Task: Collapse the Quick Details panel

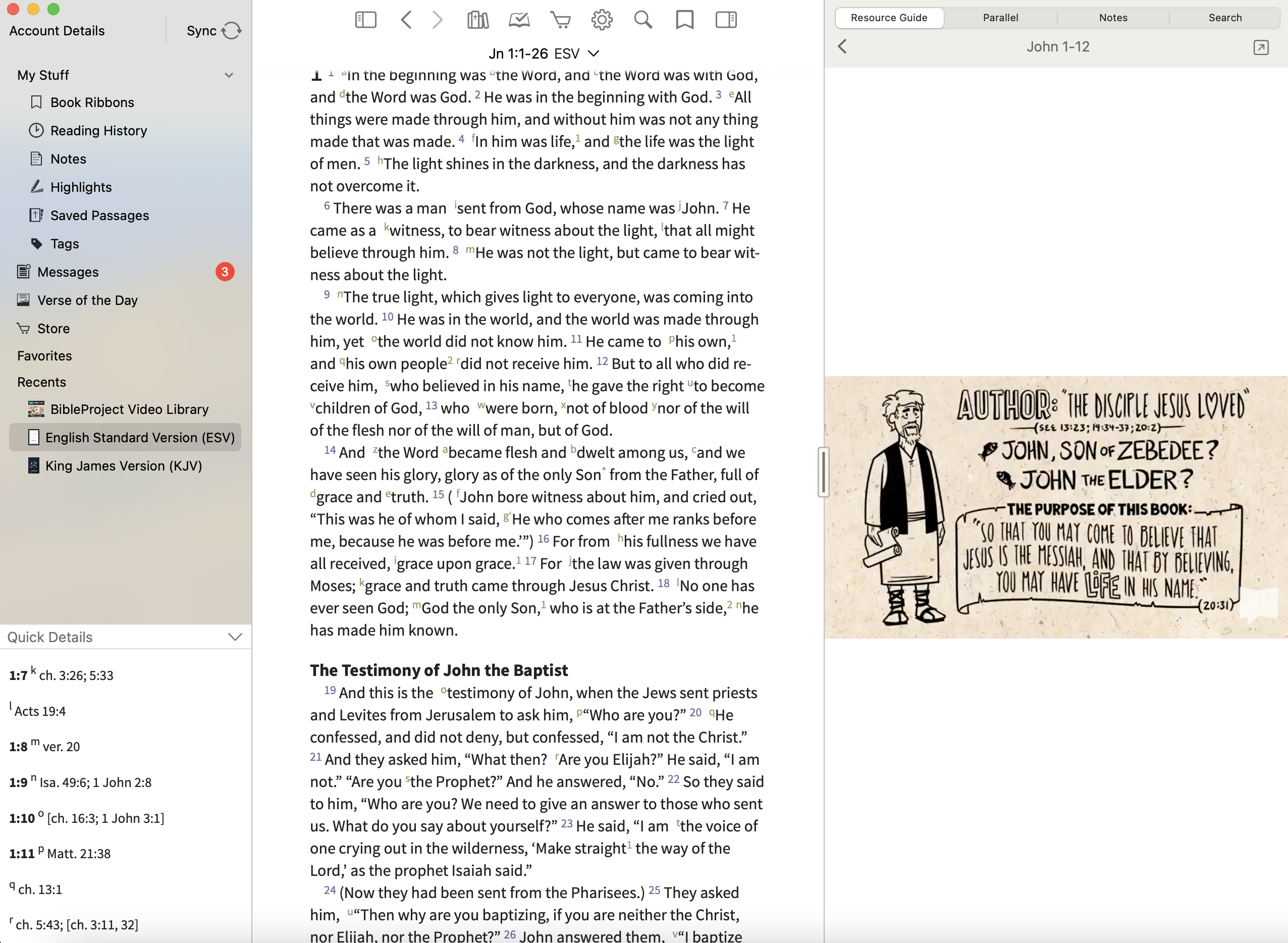Action: (235, 637)
